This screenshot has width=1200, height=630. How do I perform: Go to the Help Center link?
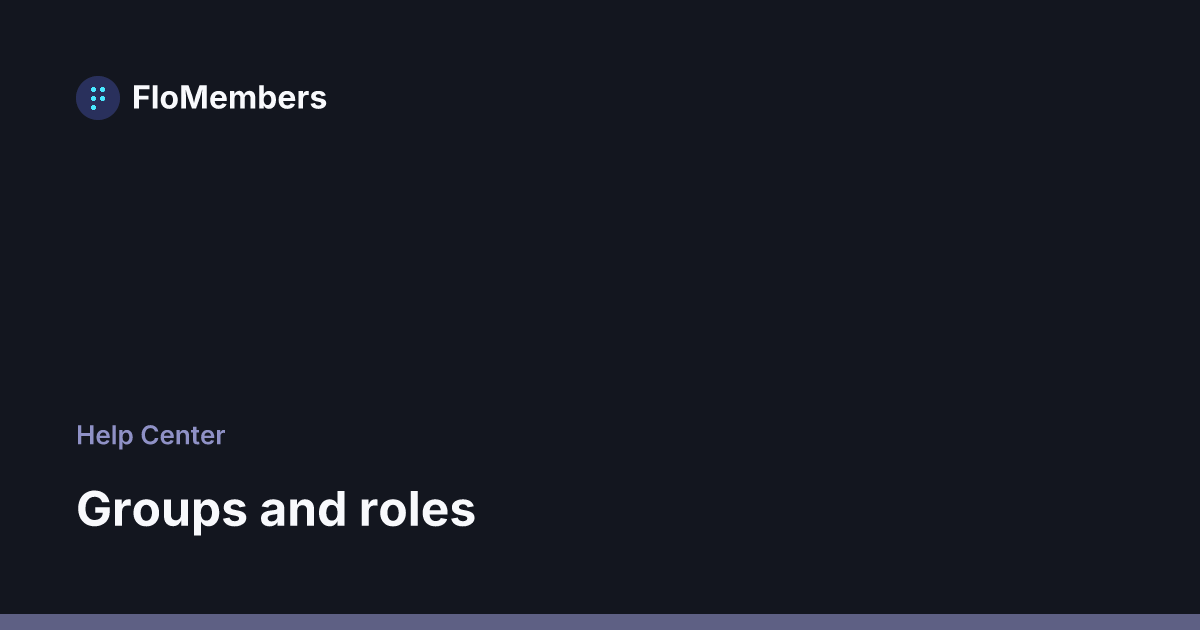[150, 435]
